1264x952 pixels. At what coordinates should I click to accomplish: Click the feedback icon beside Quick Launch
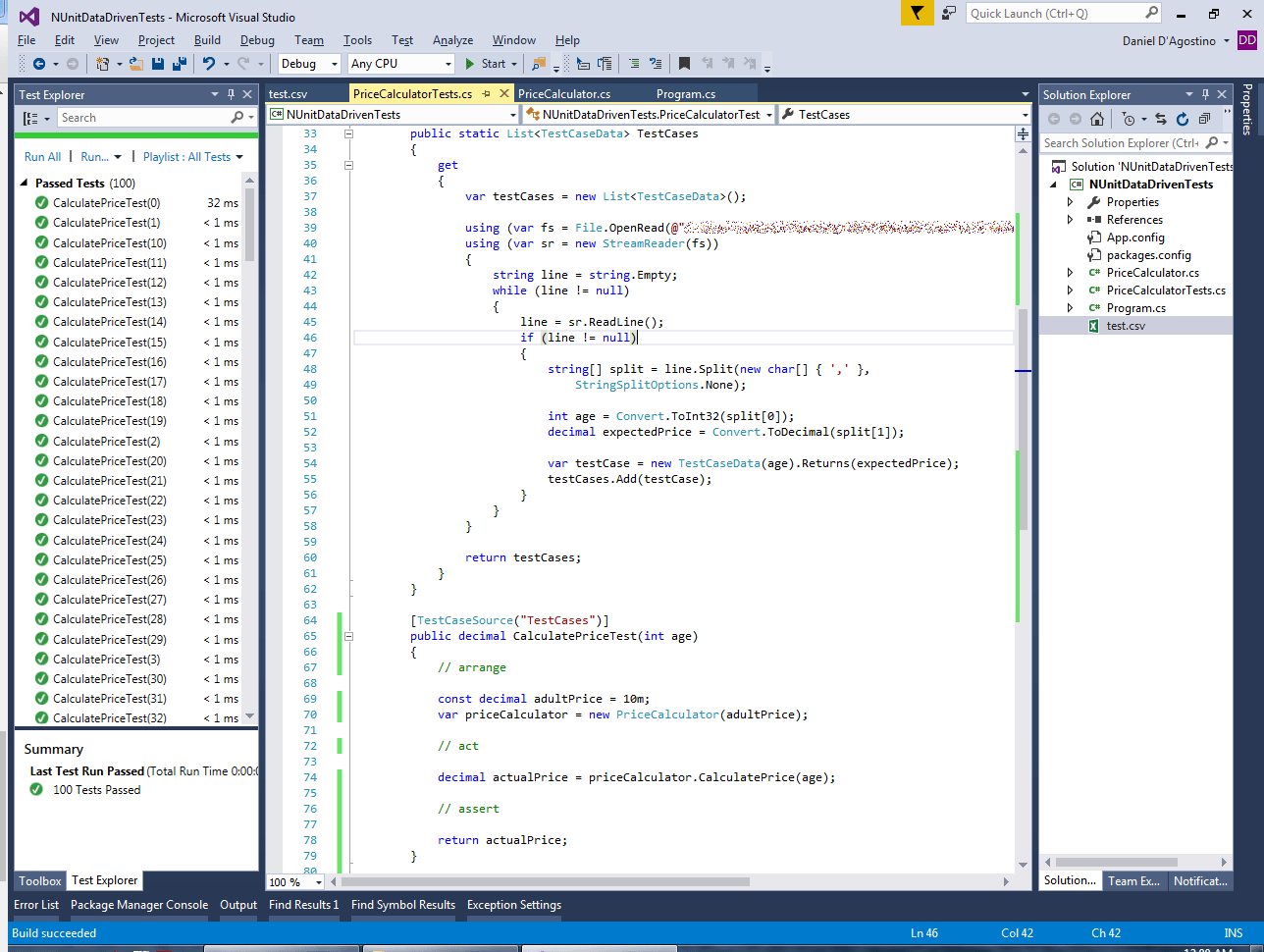click(948, 13)
